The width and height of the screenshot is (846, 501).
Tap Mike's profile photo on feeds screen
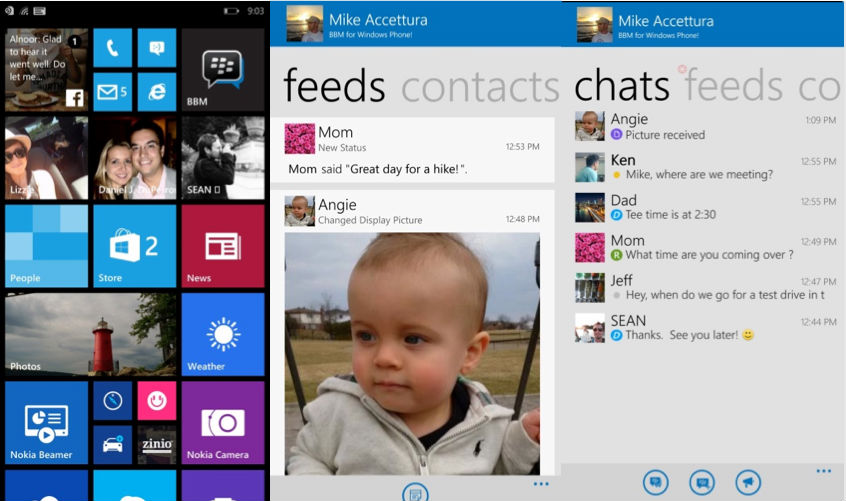pos(305,24)
